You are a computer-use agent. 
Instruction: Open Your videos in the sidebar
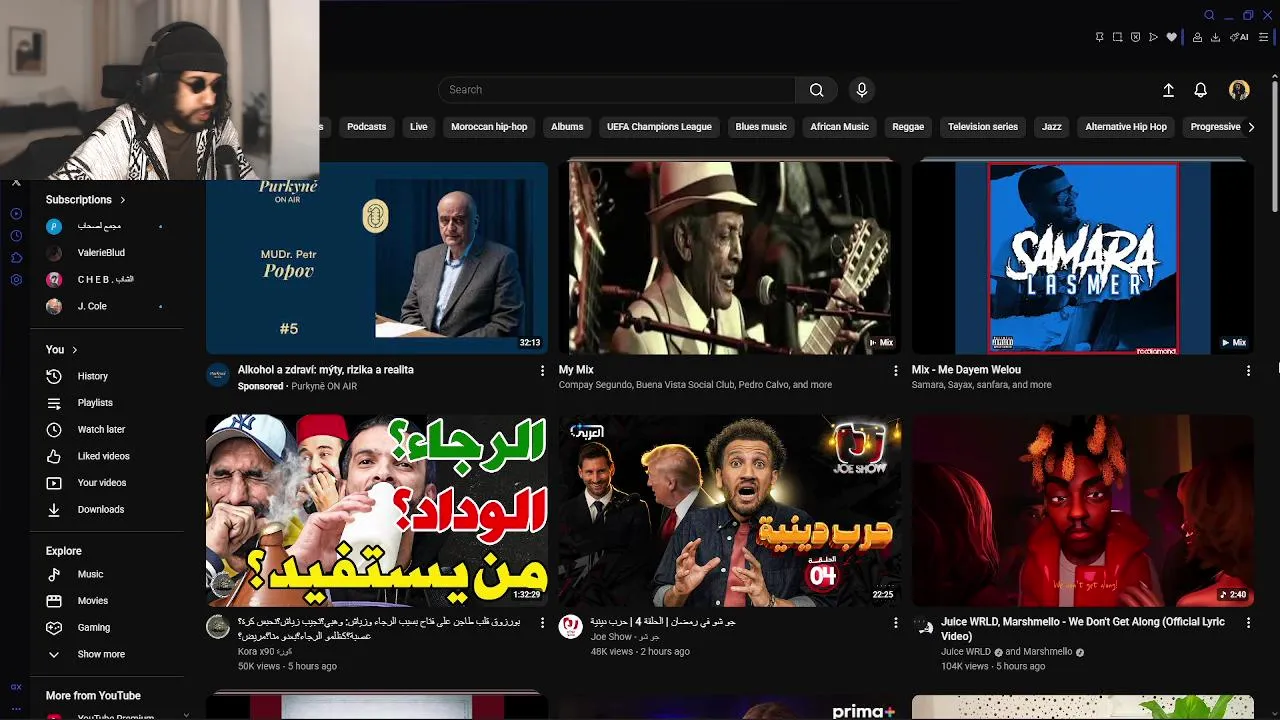click(x=107, y=483)
